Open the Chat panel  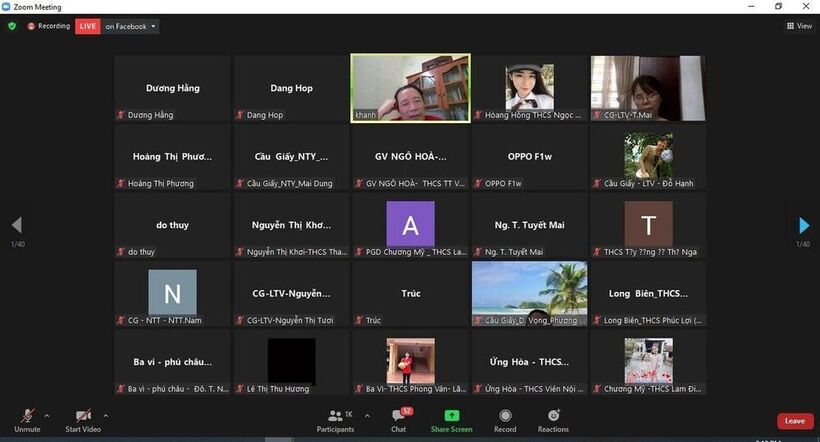coord(398,419)
